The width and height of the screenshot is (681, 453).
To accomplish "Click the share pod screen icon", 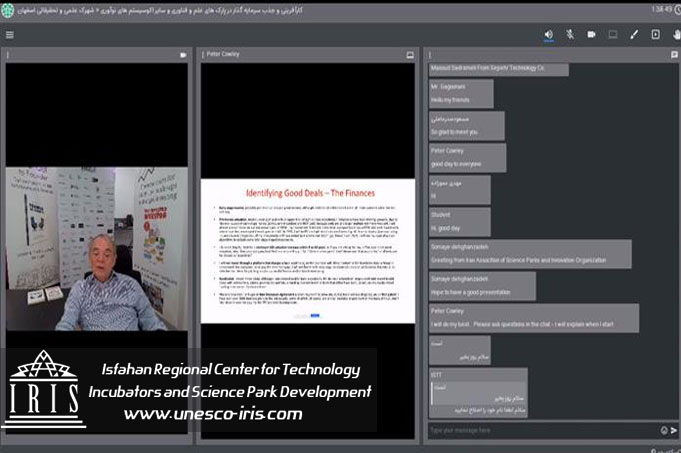I will (x=409, y=55).
